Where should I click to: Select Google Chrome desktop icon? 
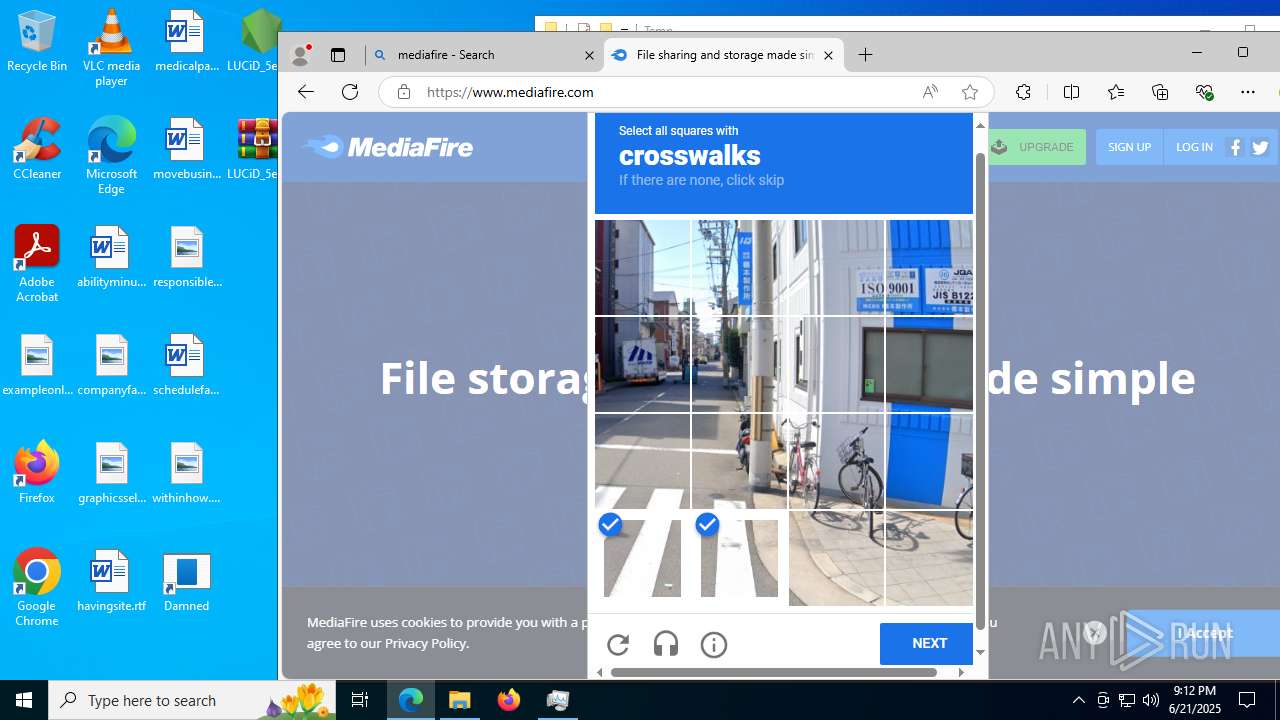pyautogui.click(x=37, y=588)
